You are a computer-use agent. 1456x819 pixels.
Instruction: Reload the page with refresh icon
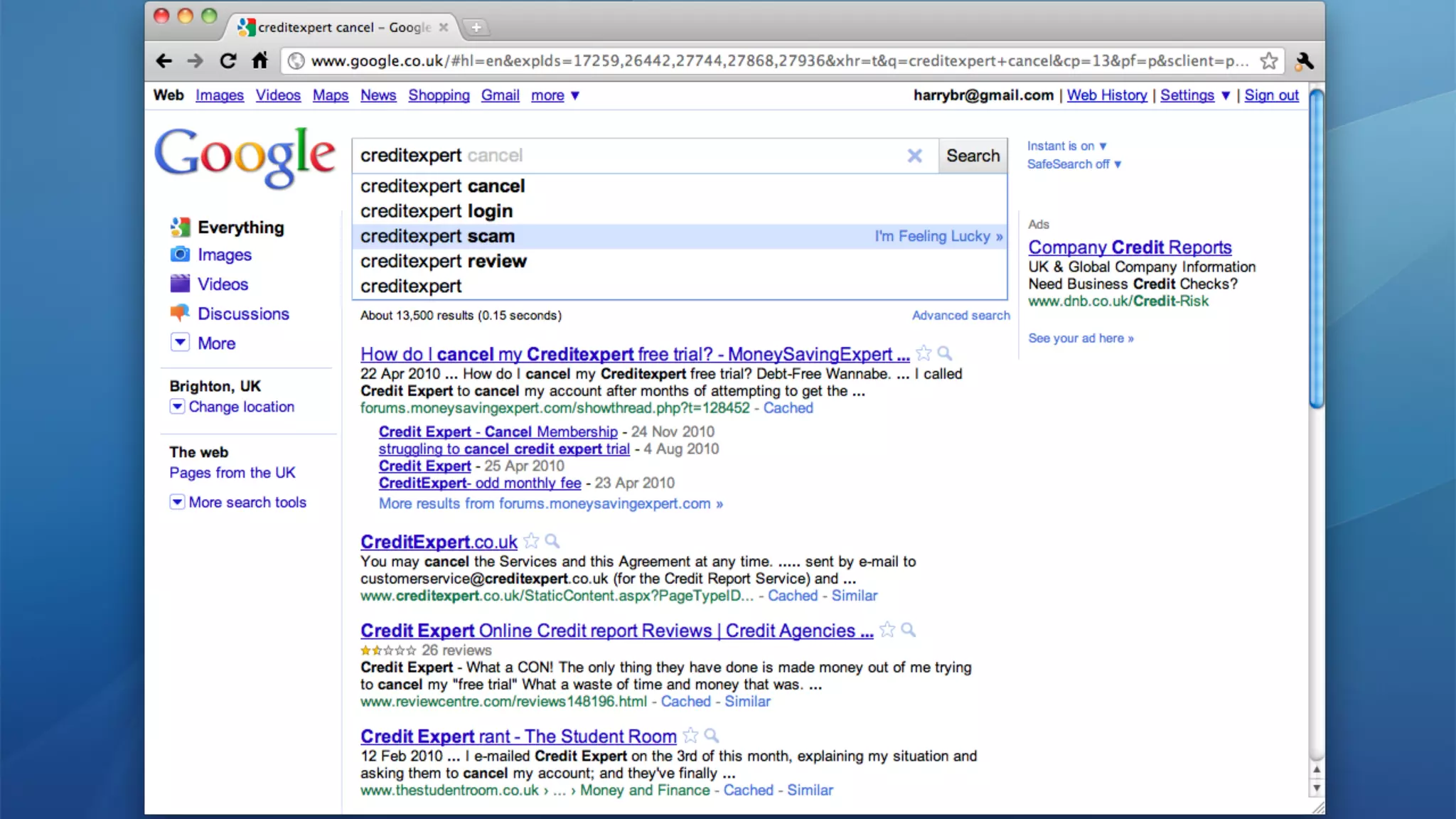pyautogui.click(x=227, y=61)
